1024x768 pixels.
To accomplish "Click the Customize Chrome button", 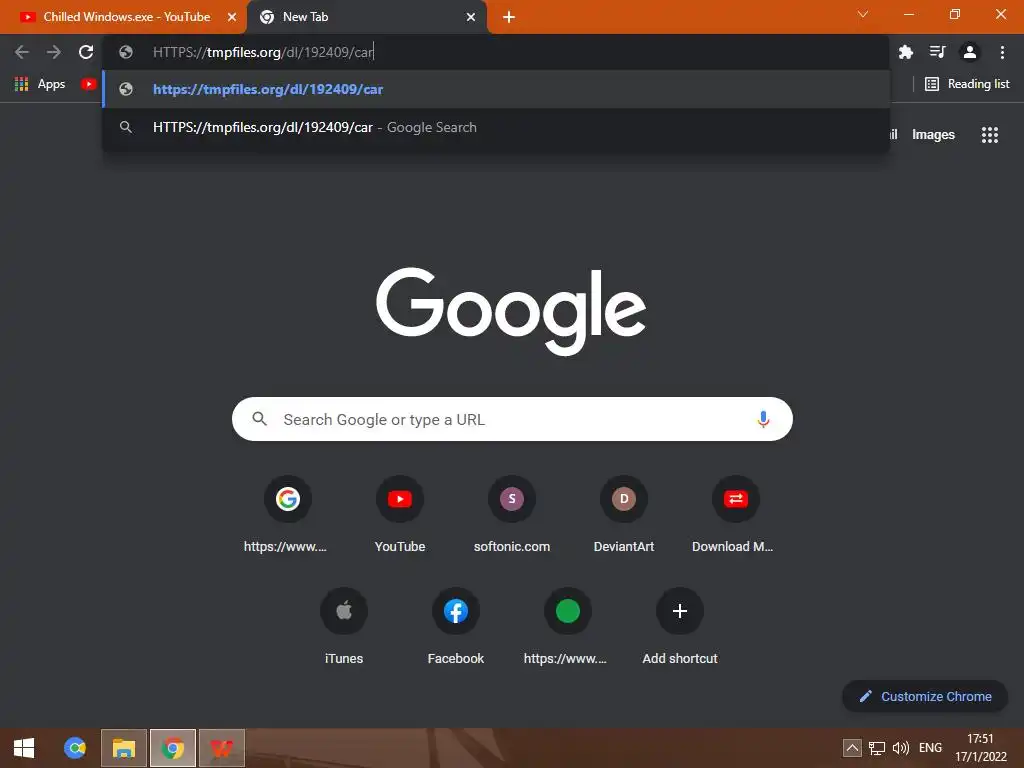I will 925,696.
